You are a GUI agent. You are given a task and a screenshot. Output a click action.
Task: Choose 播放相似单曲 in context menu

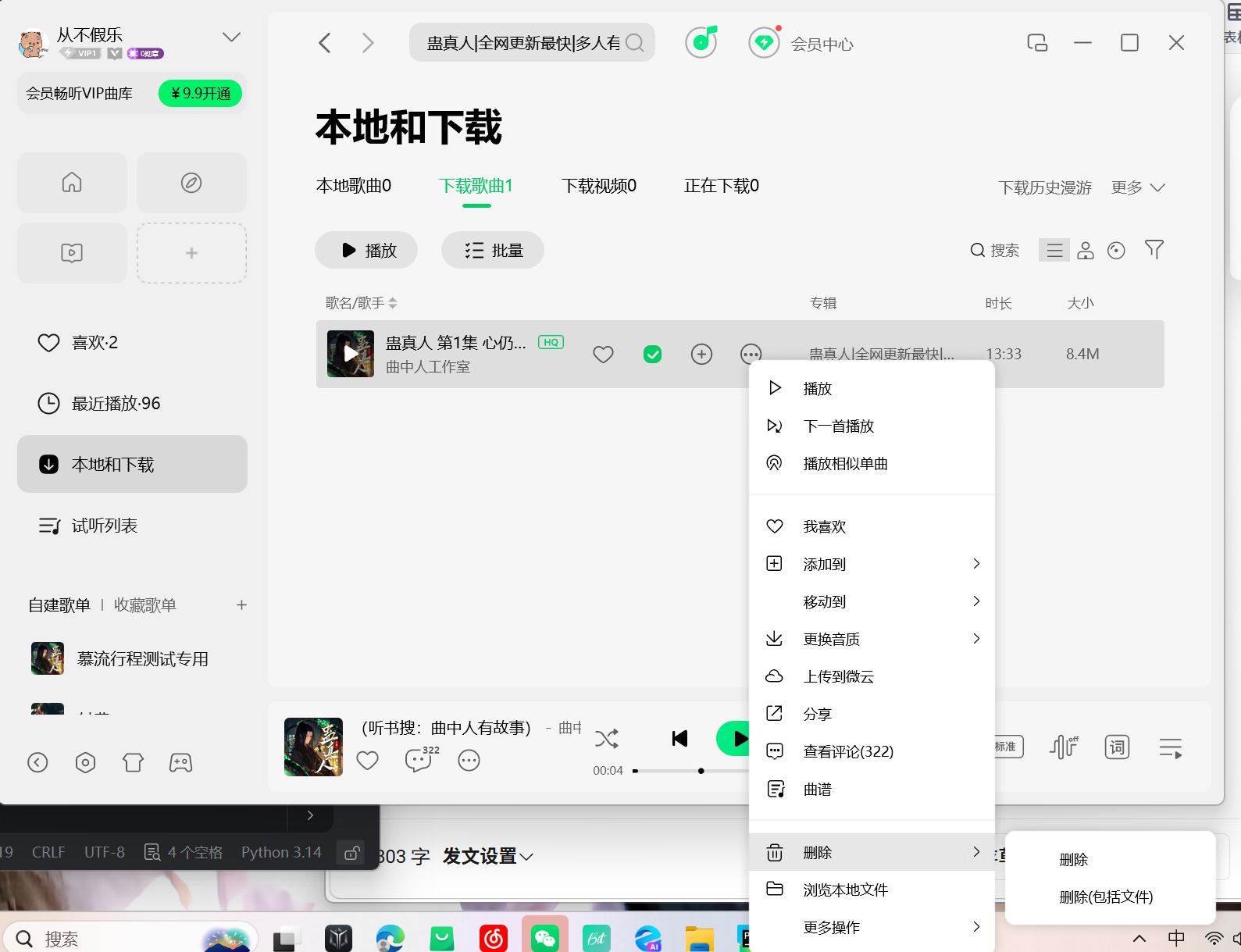point(872,464)
